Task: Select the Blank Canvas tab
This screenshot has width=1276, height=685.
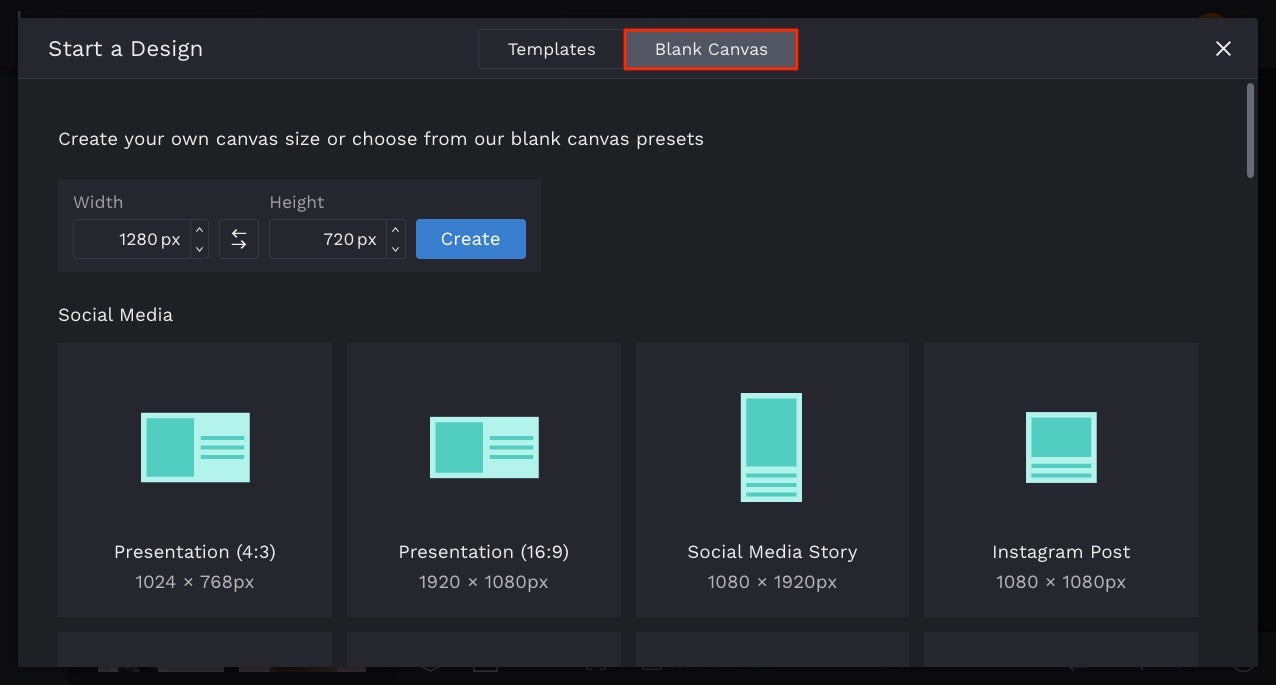Action: (x=710, y=48)
